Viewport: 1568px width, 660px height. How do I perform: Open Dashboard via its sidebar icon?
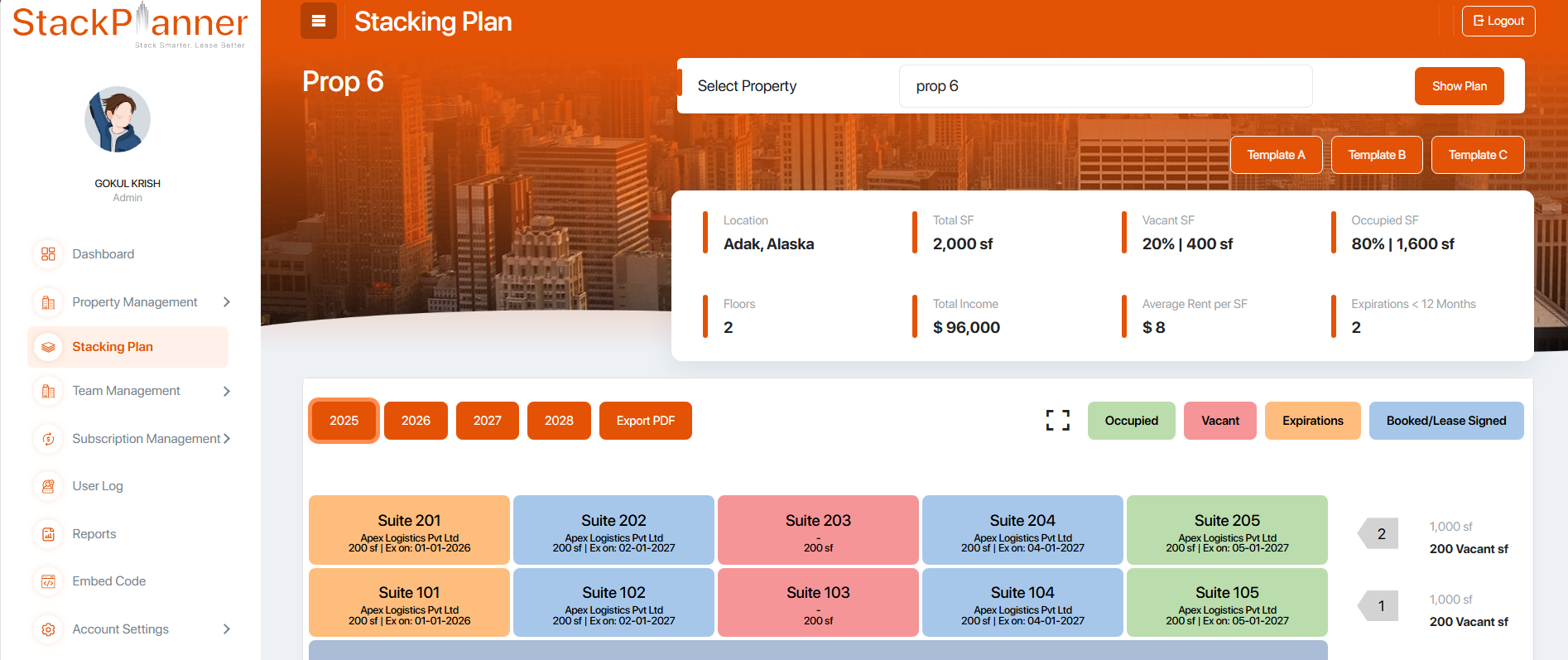coord(48,254)
